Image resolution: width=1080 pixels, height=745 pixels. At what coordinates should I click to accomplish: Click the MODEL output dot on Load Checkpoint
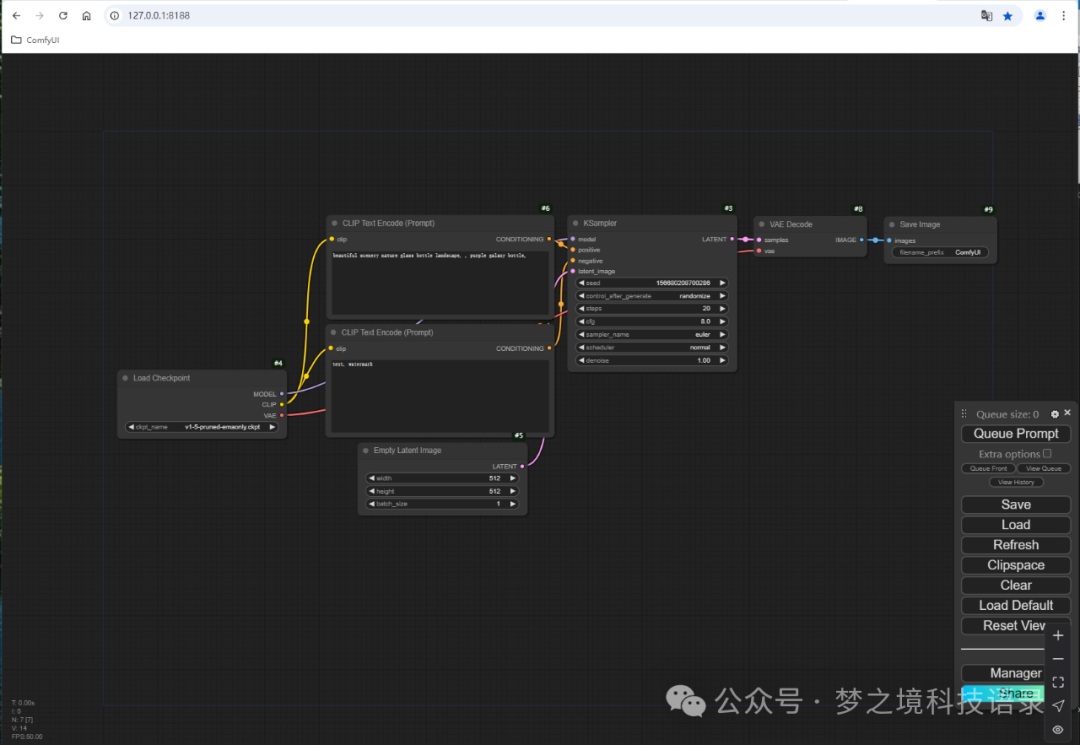point(282,394)
